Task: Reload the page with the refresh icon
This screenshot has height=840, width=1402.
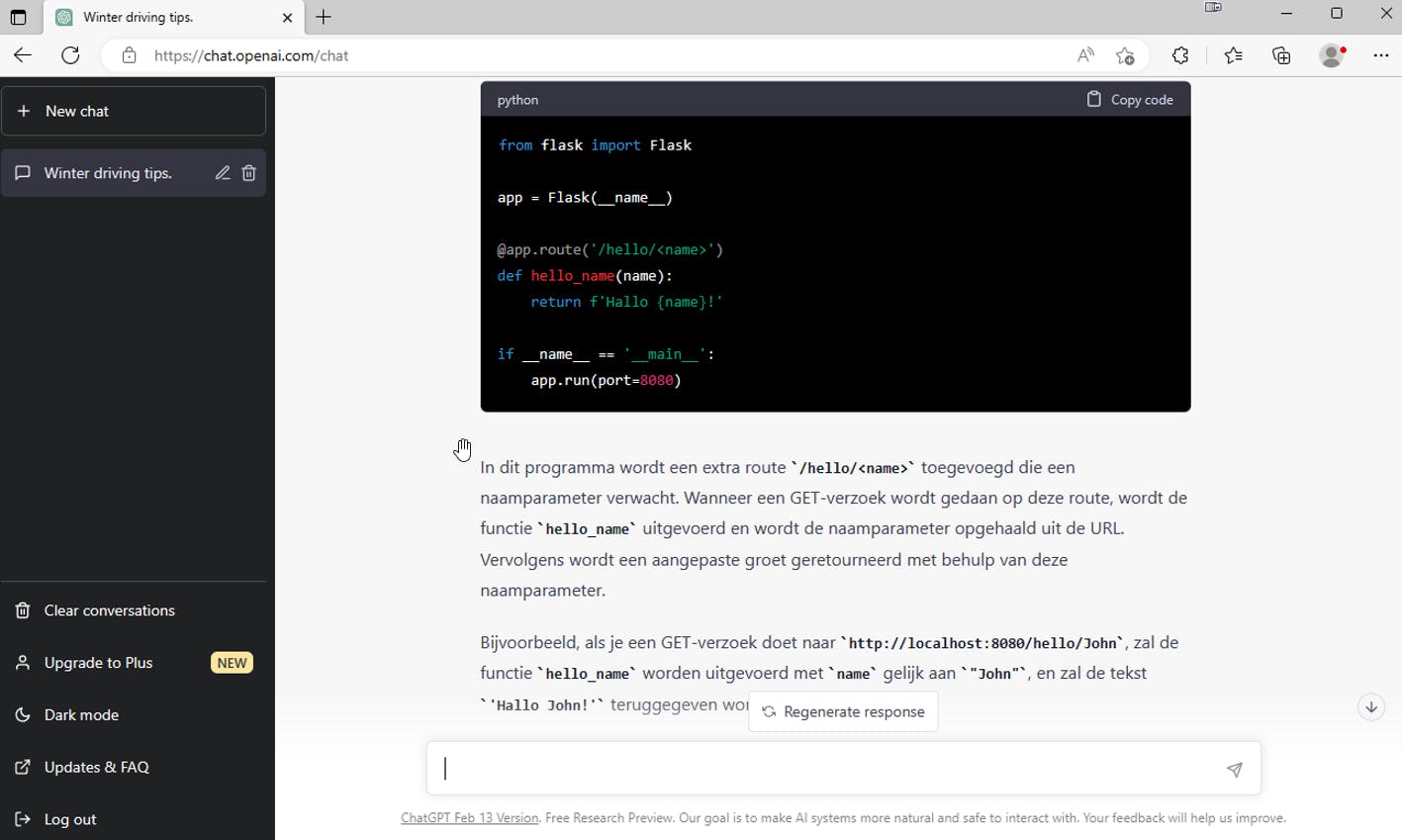Action: [x=70, y=55]
